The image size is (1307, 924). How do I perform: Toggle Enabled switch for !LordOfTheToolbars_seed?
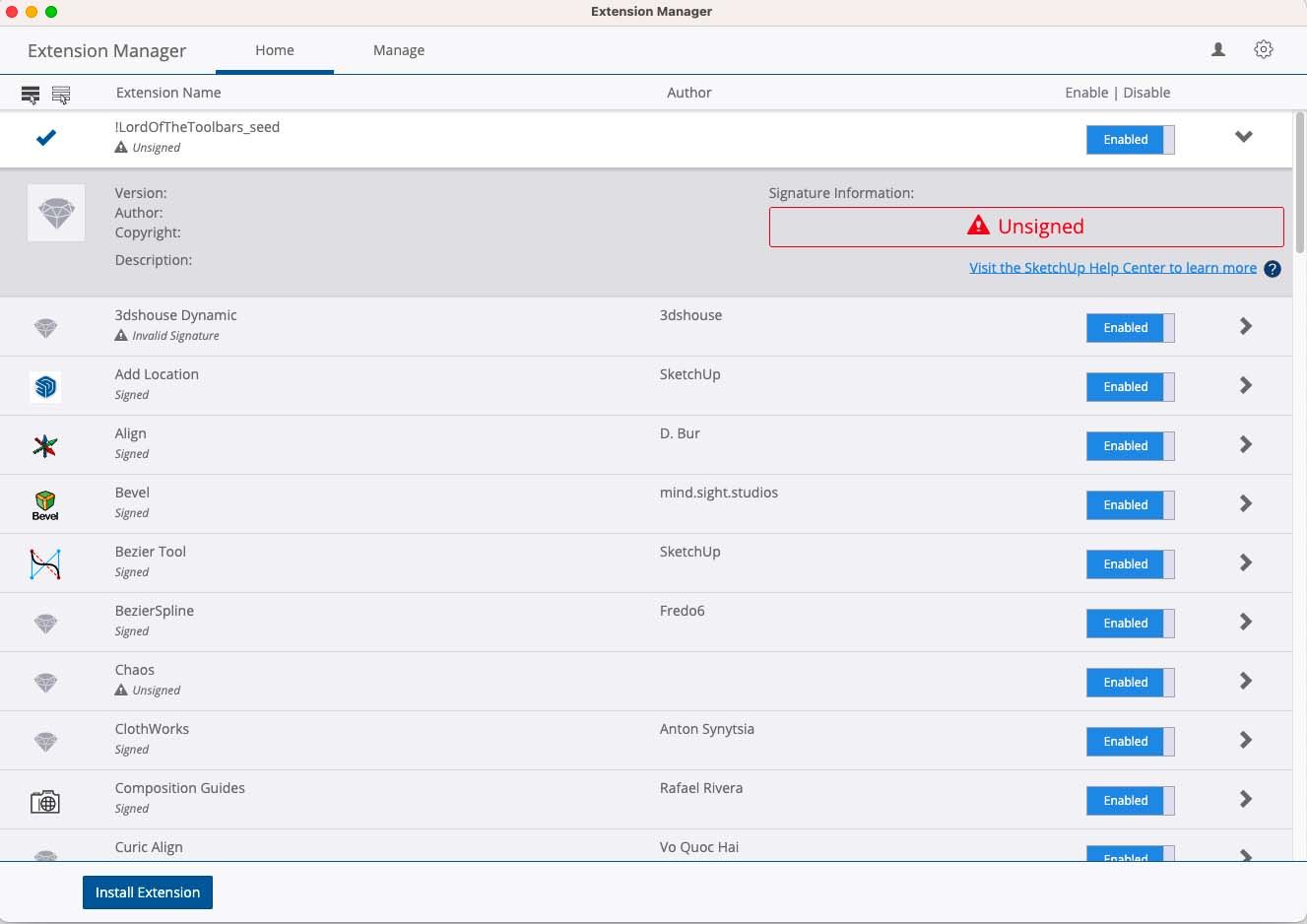[1131, 140]
